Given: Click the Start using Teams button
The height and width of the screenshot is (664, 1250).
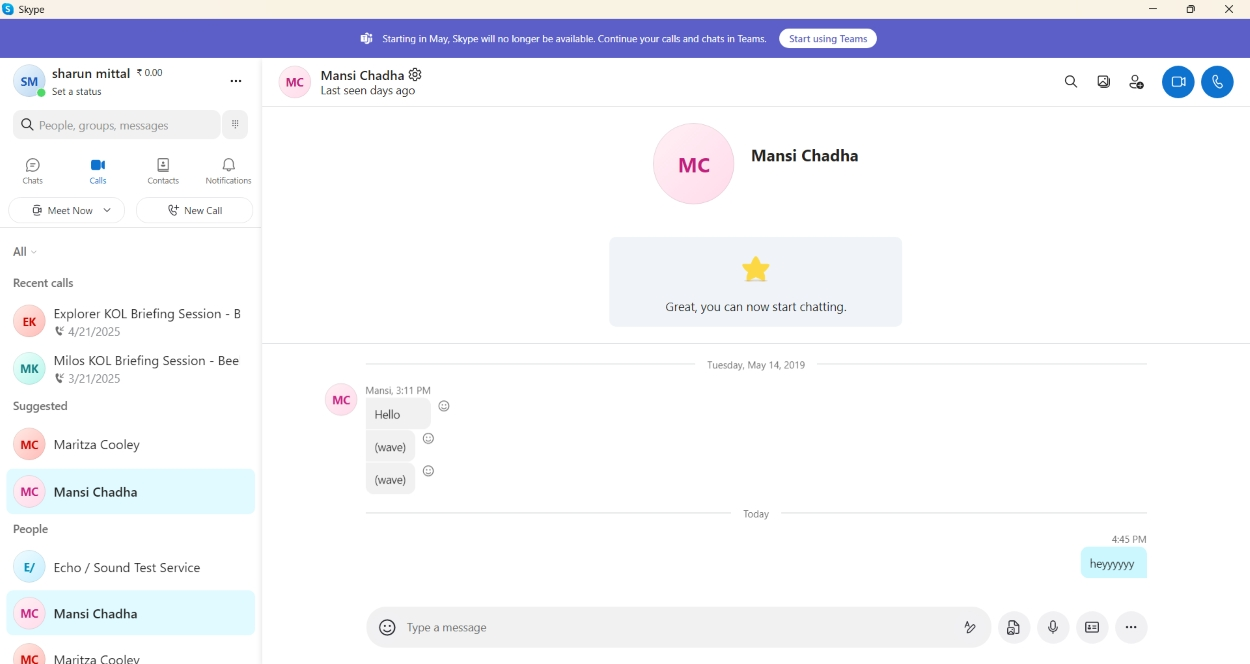Looking at the screenshot, I should pos(828,38).
